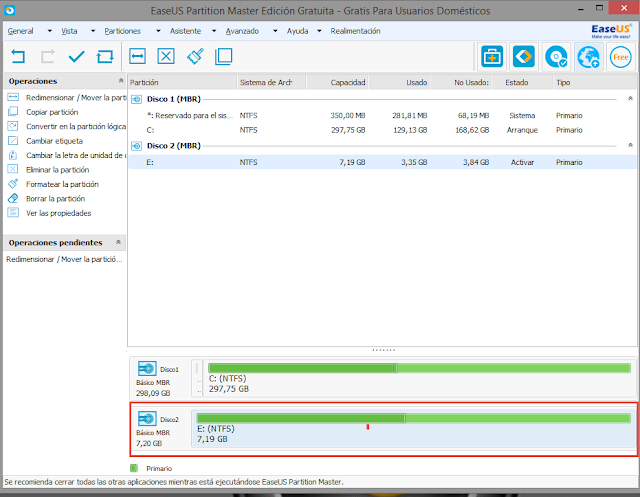
Task: Select the Copy partition toolbar icon
Action: click(x=224, y=56)
